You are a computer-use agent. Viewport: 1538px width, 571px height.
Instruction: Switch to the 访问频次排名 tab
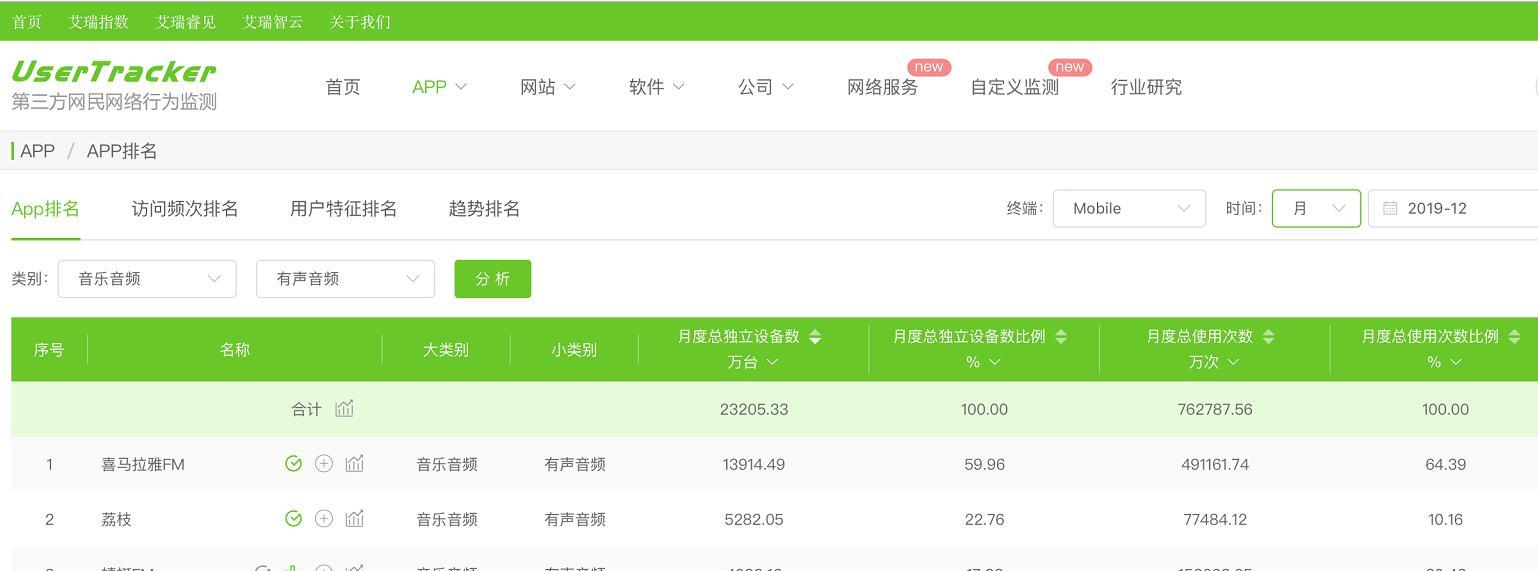click(185, 209)
